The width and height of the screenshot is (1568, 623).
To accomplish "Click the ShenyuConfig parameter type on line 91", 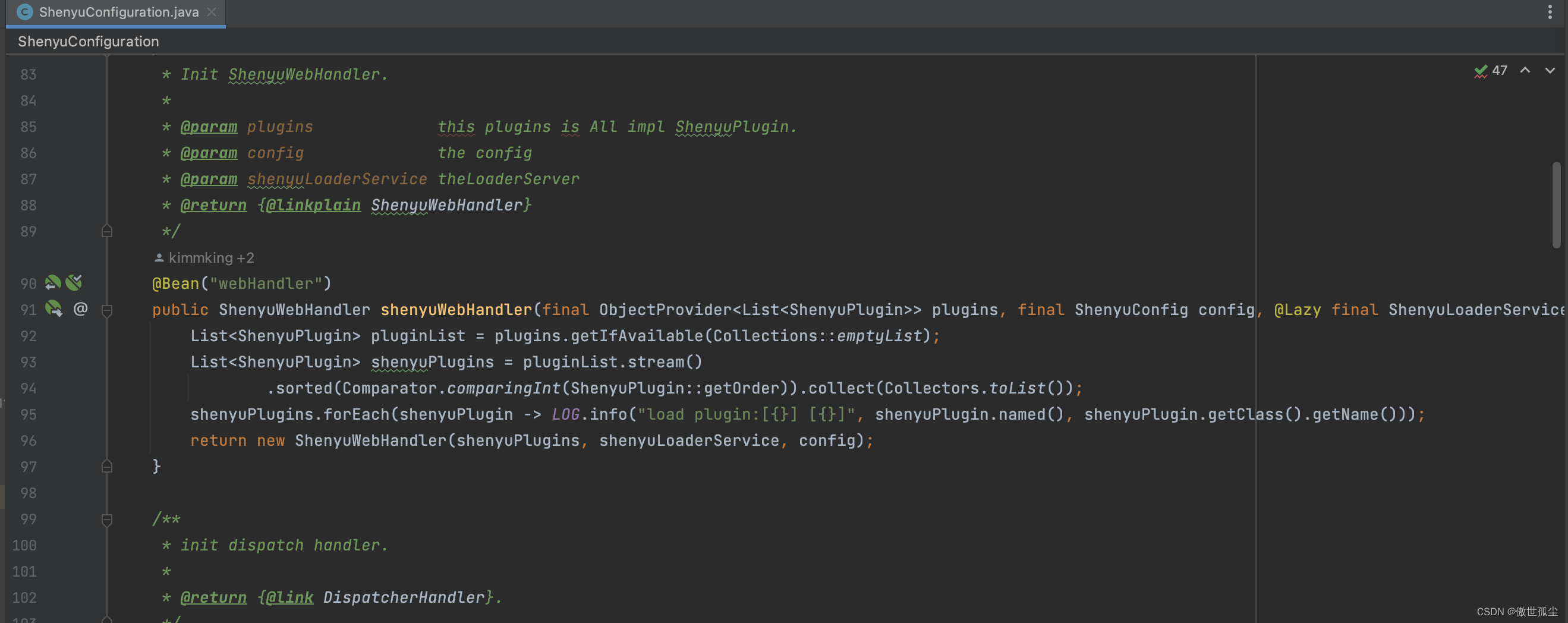I will coord(1131,310).
